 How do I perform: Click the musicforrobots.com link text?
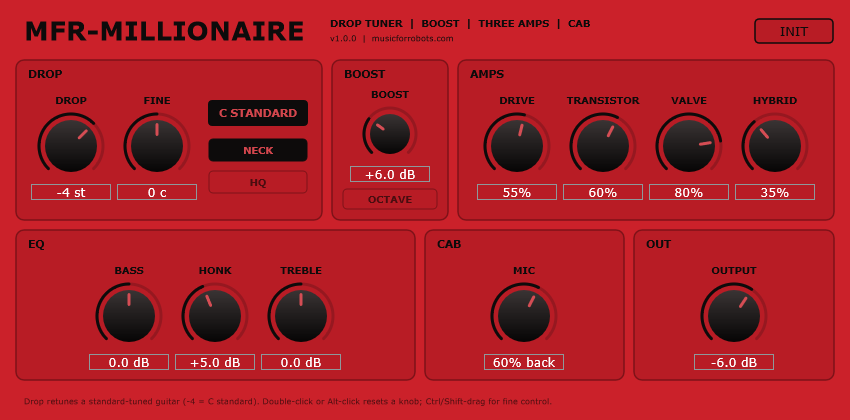point(413,38)
